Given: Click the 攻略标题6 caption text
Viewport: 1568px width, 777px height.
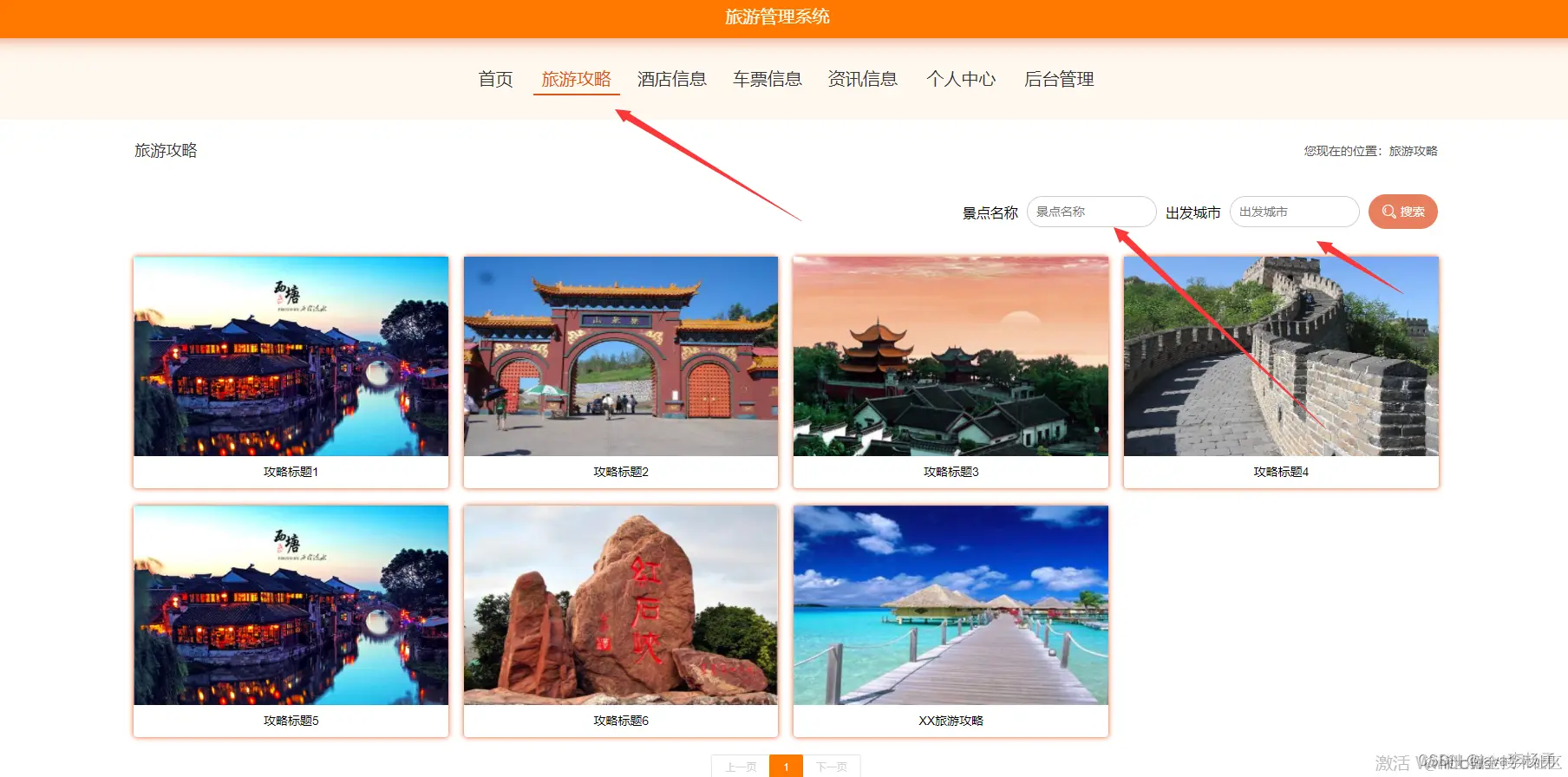Looking at the screenshot, I should click(621, 721).
